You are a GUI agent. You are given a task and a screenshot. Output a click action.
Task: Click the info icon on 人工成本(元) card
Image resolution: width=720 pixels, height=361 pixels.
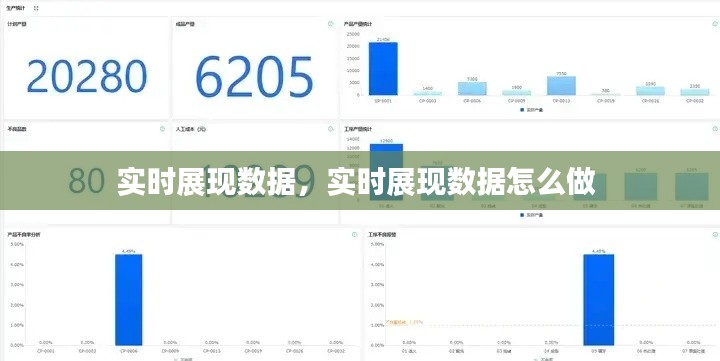pos(330,129)
